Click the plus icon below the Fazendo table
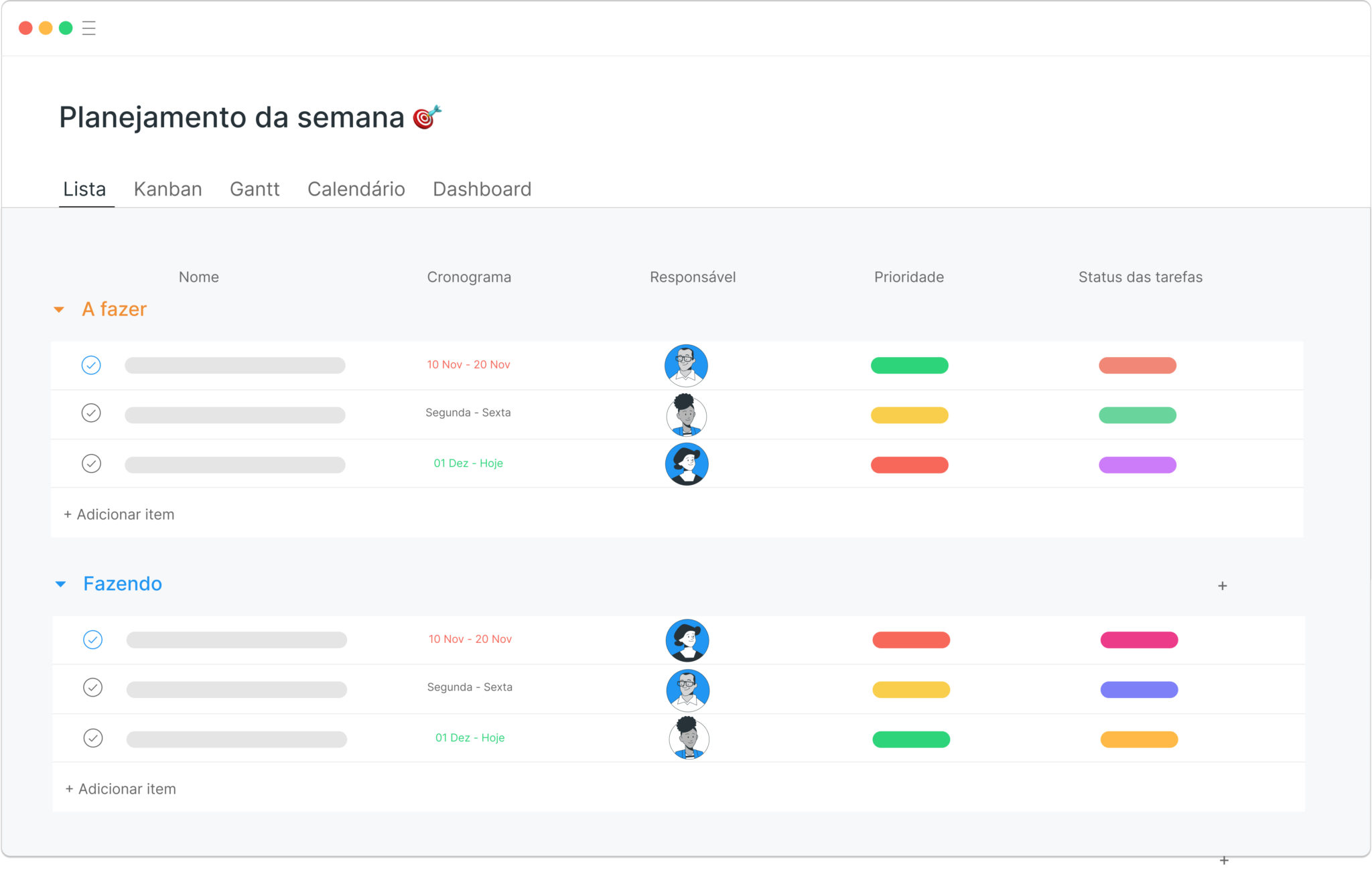The height and width of the screenshot is (870, 1372). 1224,860
